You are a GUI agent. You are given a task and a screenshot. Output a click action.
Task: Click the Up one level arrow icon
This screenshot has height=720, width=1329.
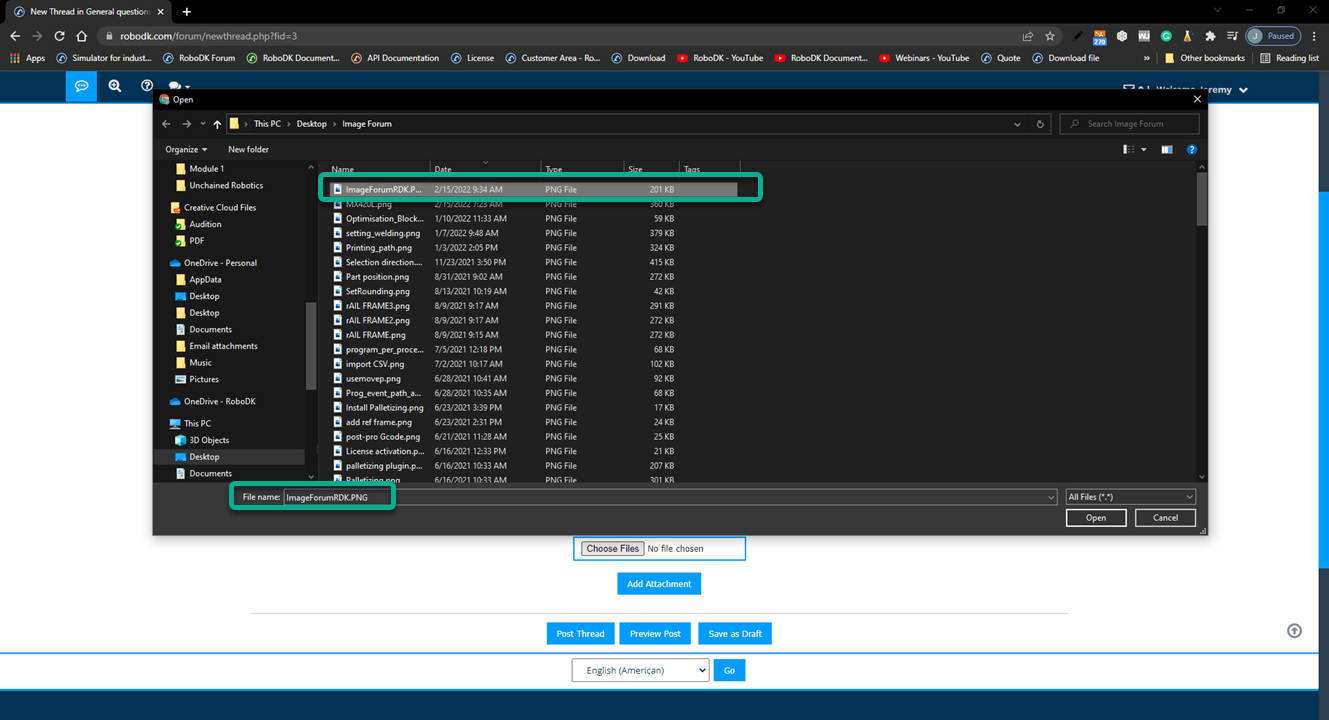[x=217, y=124]
